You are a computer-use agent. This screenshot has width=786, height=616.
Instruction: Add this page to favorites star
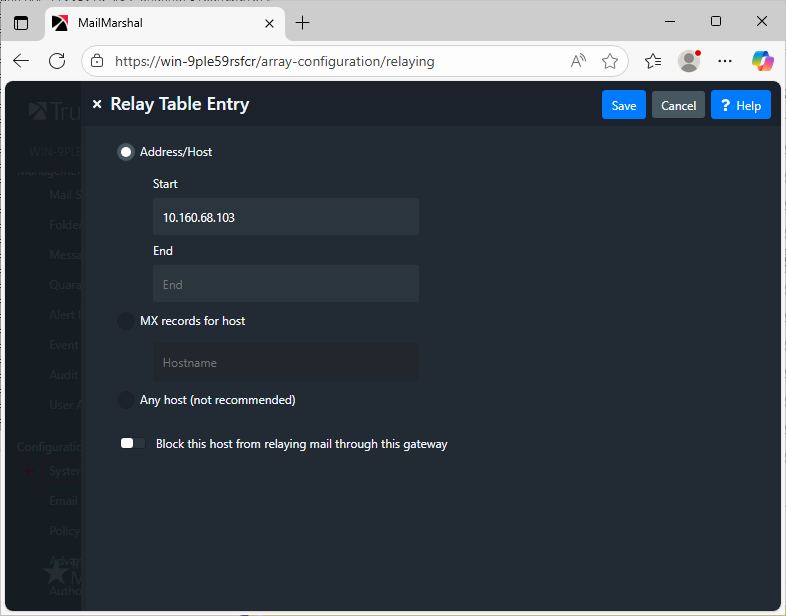[610, 61]
